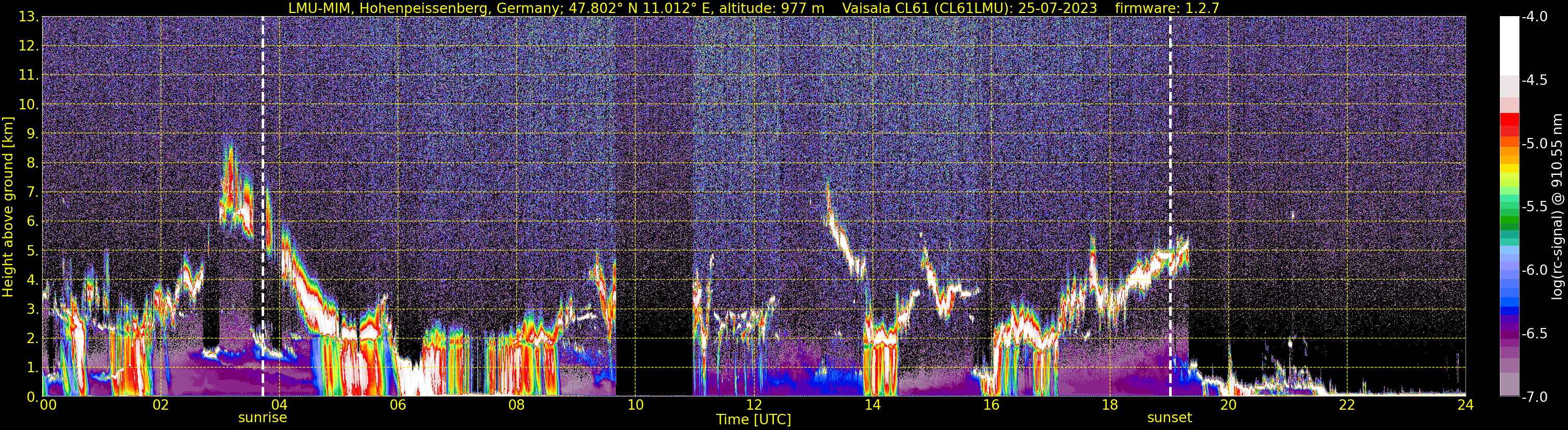1568x430 pixels.
Task: Click the '16' time tick label
Action: [991, 405]
